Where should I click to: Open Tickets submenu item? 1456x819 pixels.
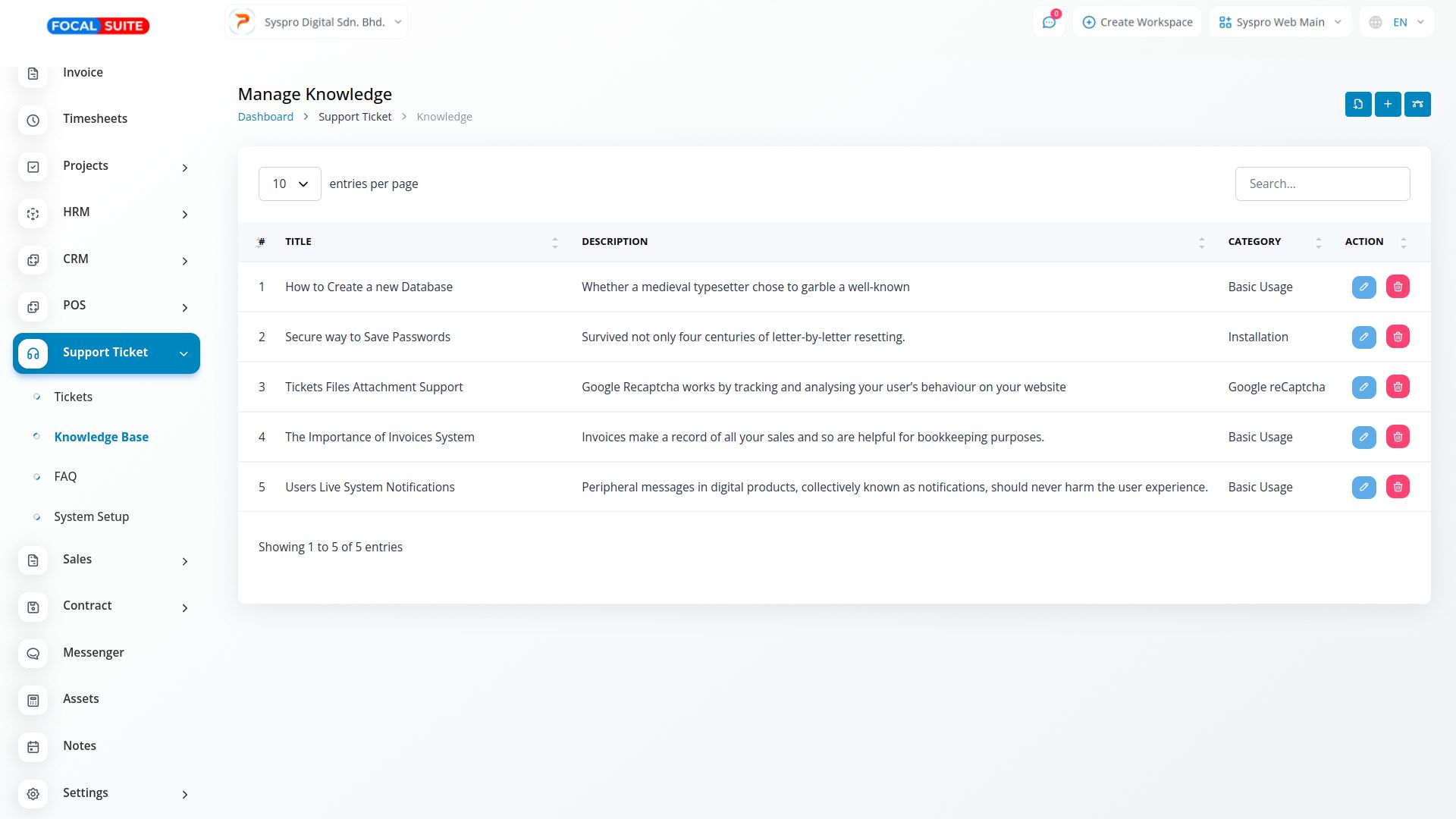[73, 397]
